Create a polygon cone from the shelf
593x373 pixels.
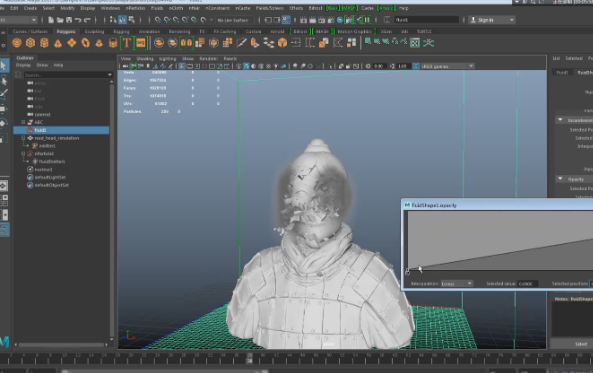[x=58, y=43]
